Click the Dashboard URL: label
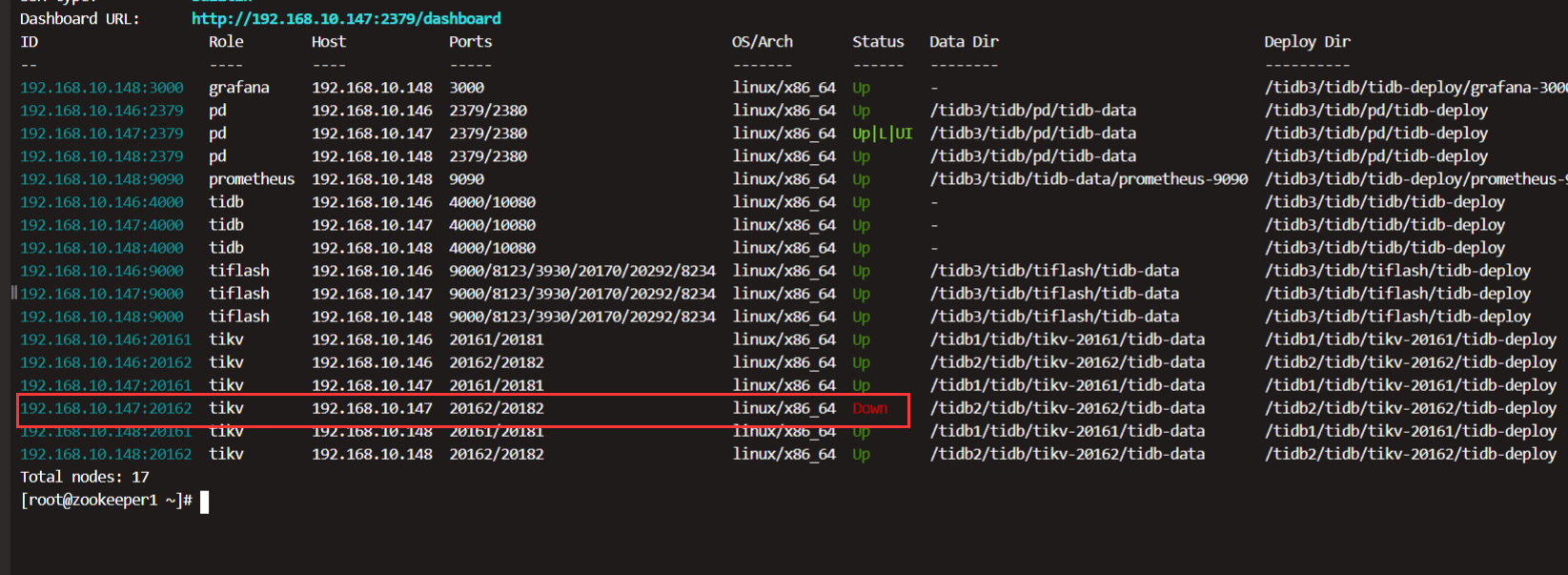The image size is (1568, 575). pyautogui.click(x=80, y=19)
